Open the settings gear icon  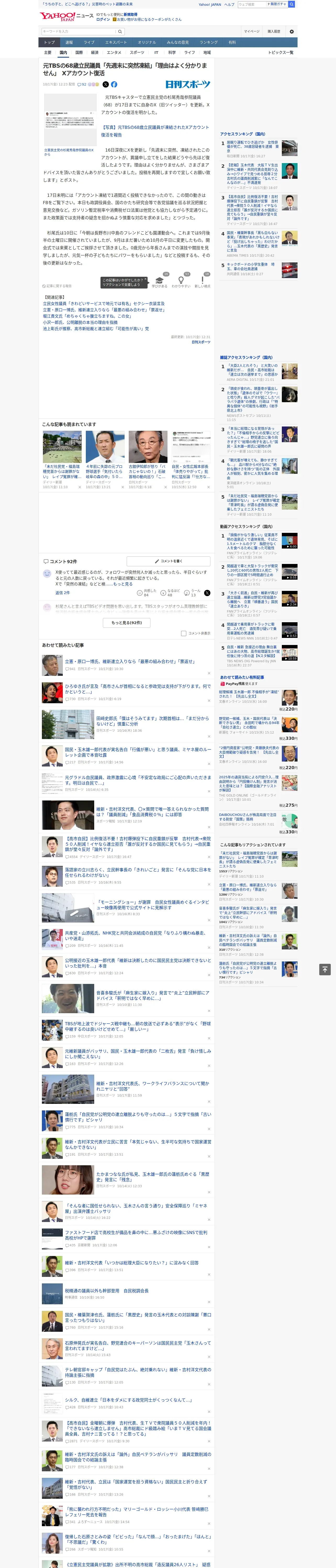point(292,32)
